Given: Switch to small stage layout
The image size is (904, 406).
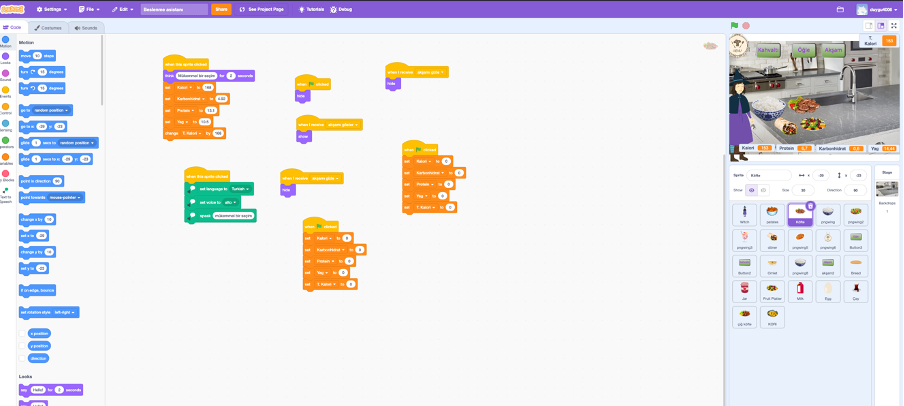Looking at the screenshot, I should 867,25.
